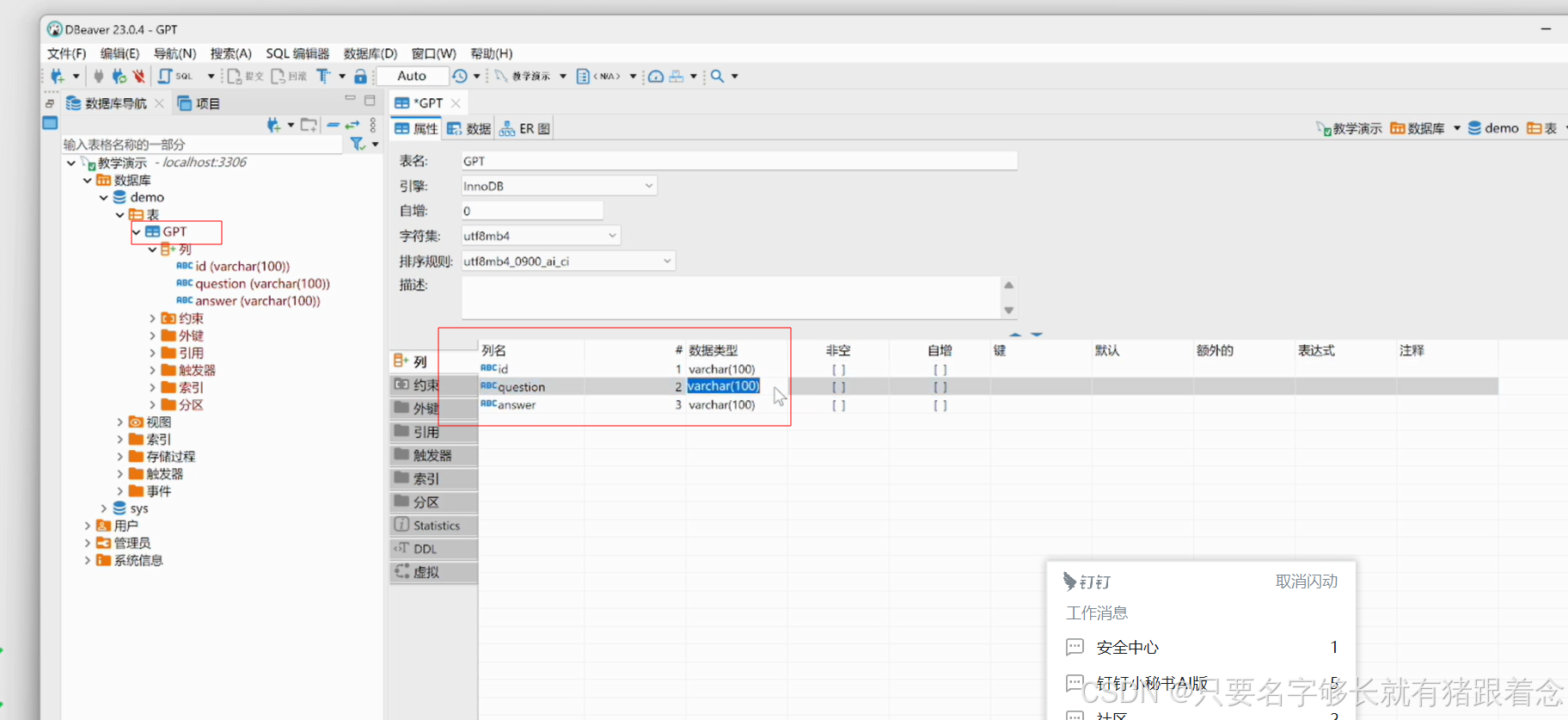Click the 提交 commit button
This screenshot has height=720, width=1568.
(x=245, y=76)
